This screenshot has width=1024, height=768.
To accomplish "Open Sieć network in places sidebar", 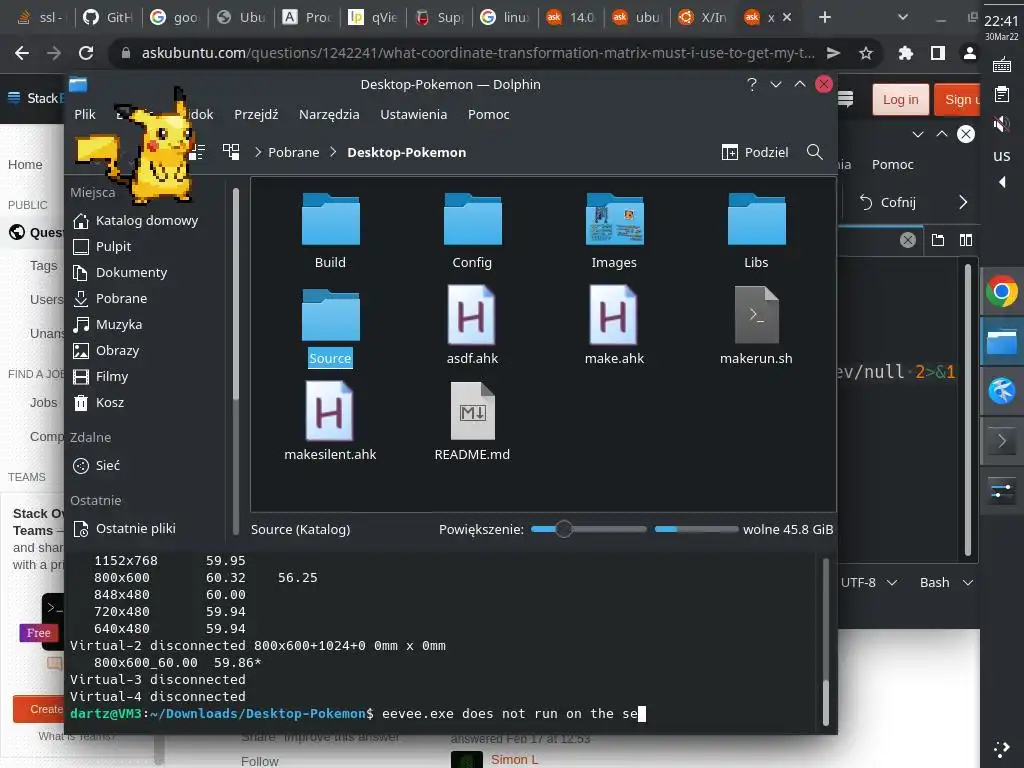I will 97,466.
